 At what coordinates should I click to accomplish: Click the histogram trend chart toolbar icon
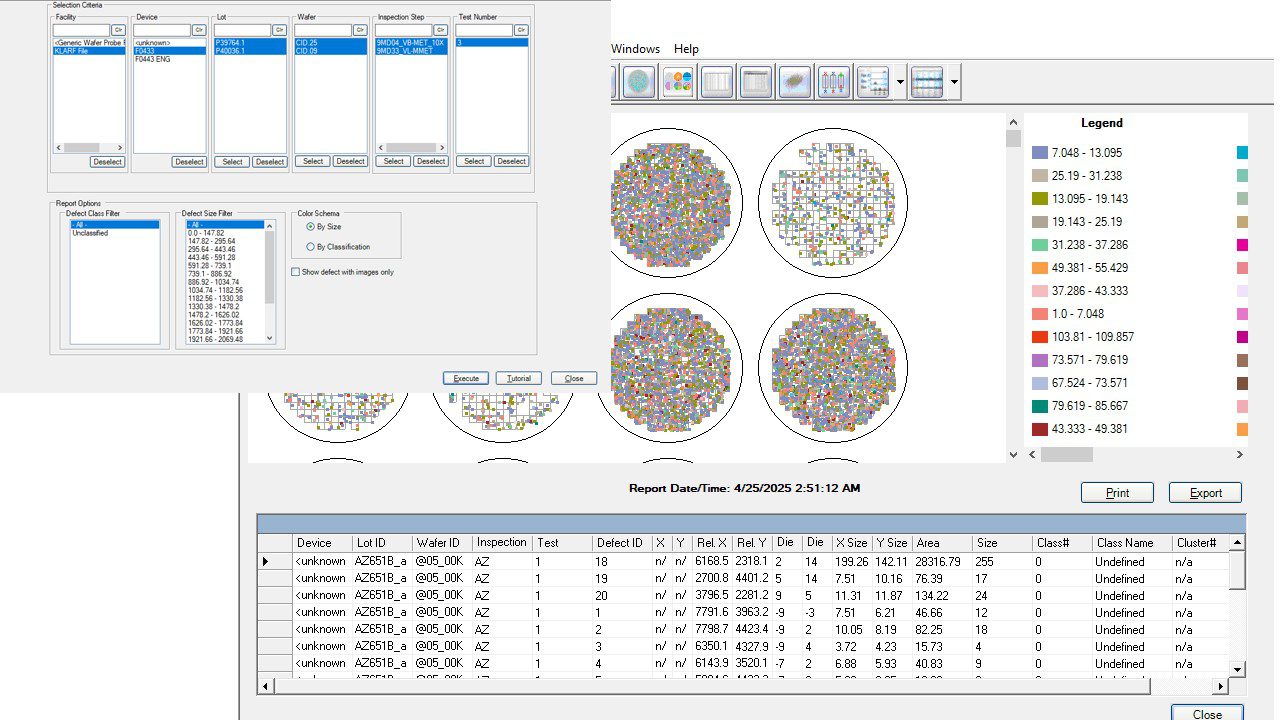tap(873, 82)
